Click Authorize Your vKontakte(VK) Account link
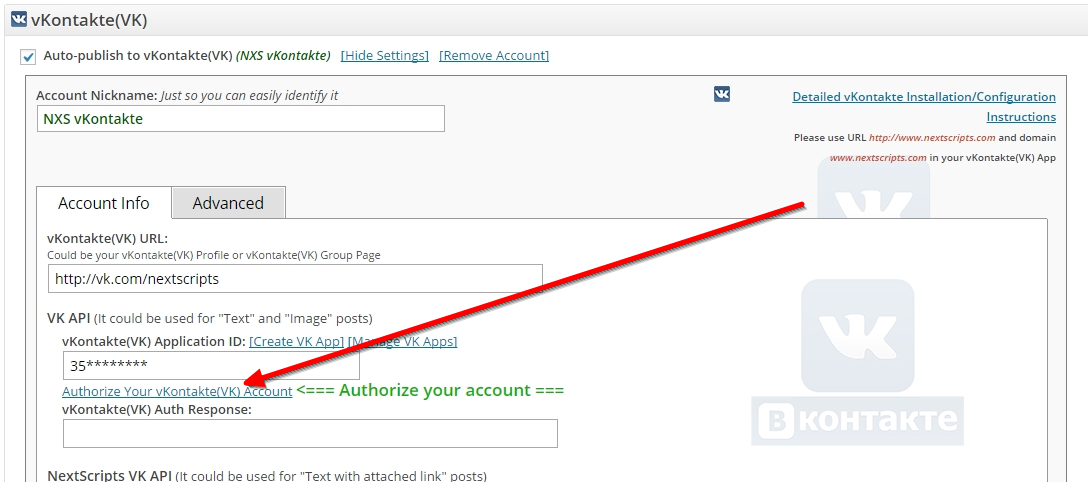The image size is (1088, 482). tap(177, 391)
